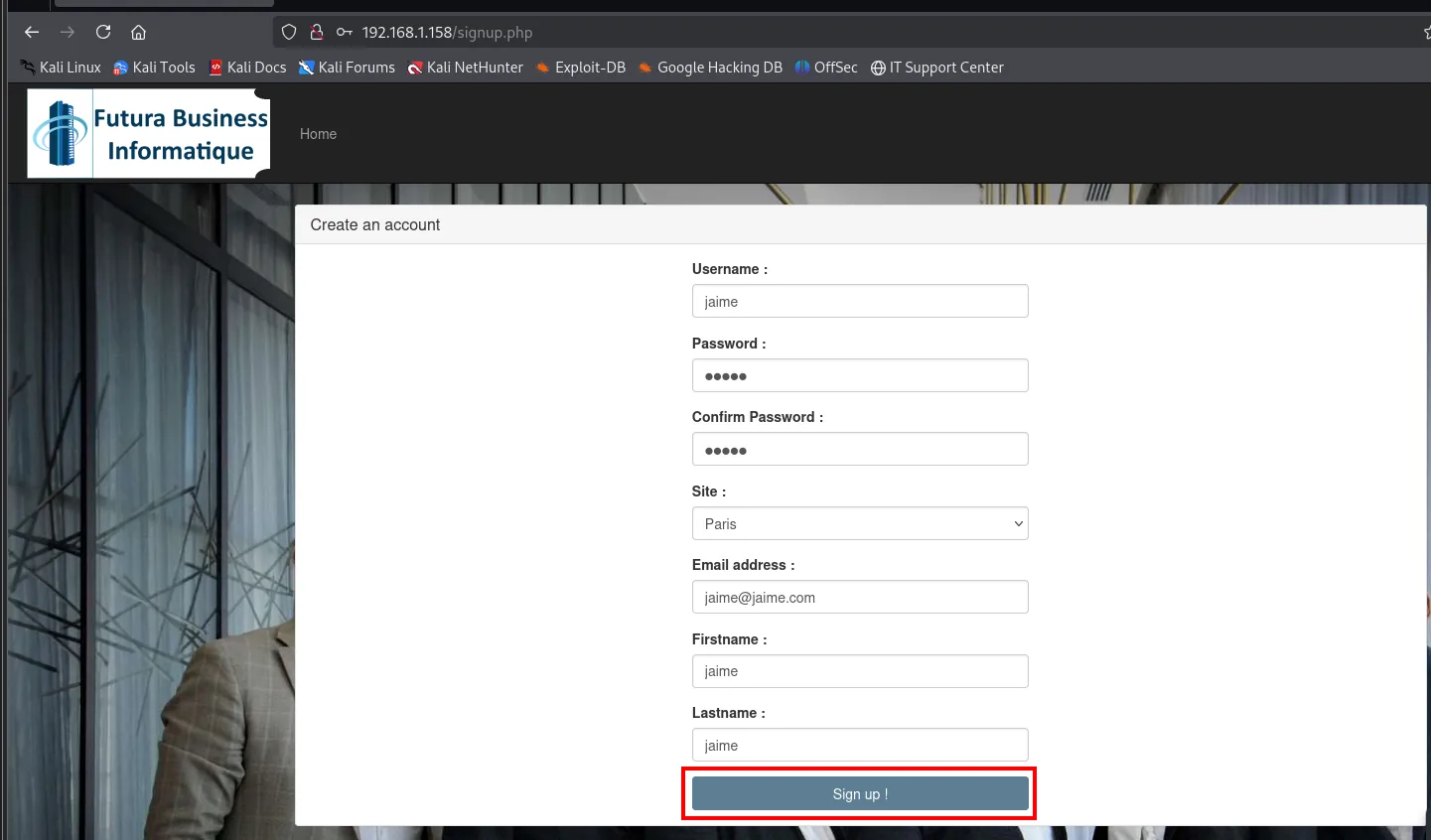Click into the Username field
This screenshot has height=840, width=1431.
pyautogui.click(x=860, y=301)
